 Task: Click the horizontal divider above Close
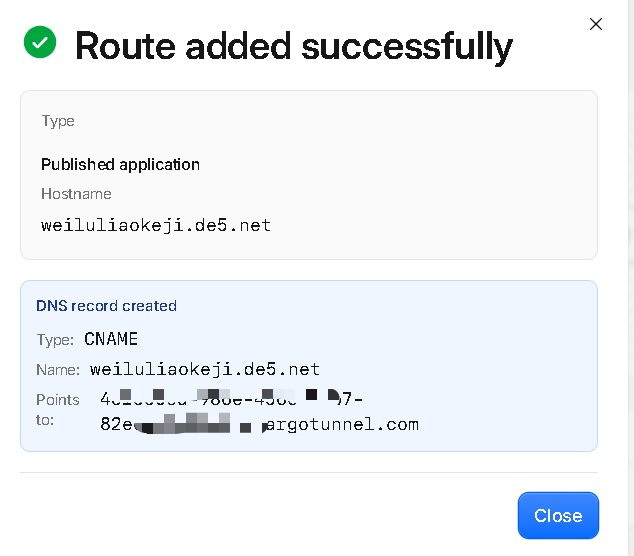(x=309, y=472)
